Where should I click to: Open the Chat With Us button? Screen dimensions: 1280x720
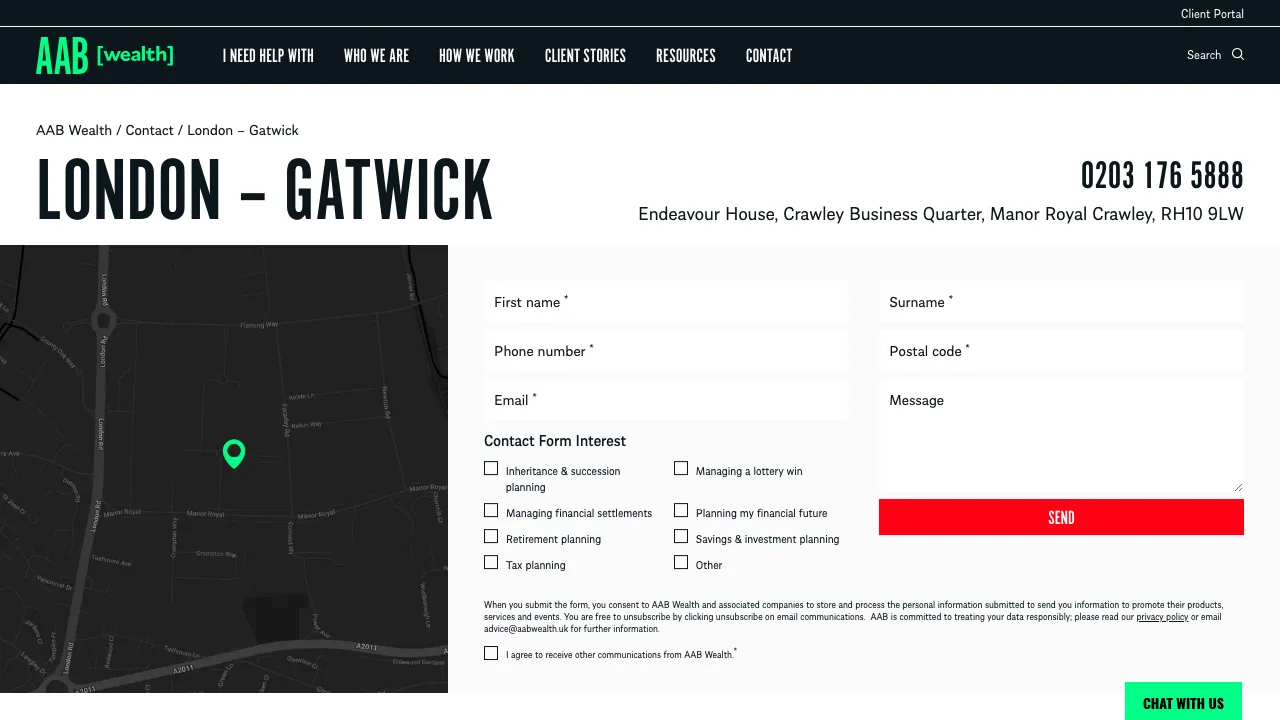coord(1183,702)
